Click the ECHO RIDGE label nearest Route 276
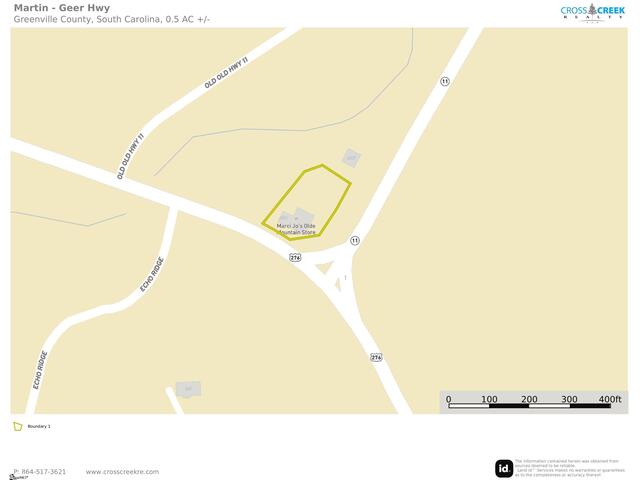Screen dimensions: 640x480 pyautogui.click(x=152, y=274)
